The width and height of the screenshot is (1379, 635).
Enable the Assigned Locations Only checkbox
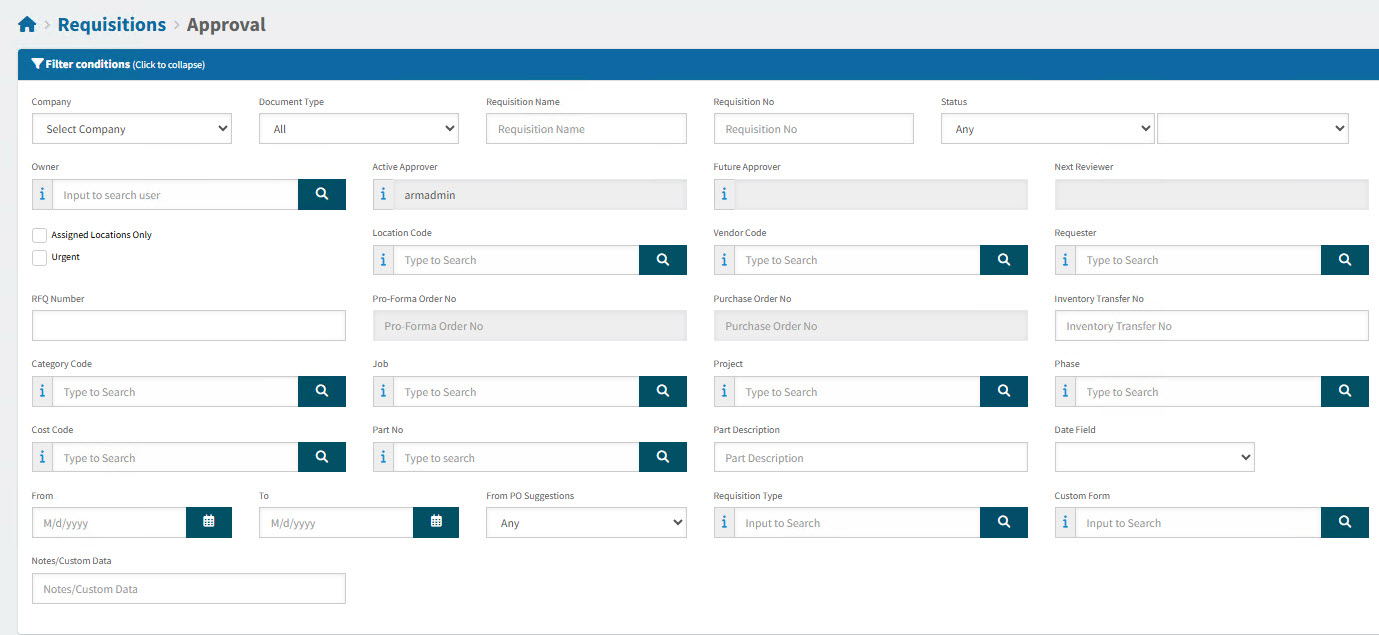click(x=39, y=234)
